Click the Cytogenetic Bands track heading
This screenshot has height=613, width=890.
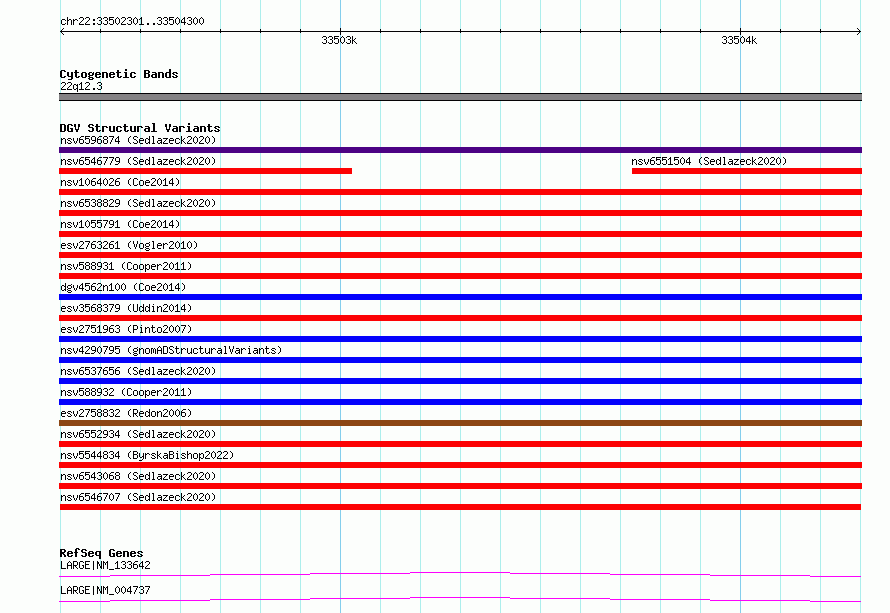[119, 74]
